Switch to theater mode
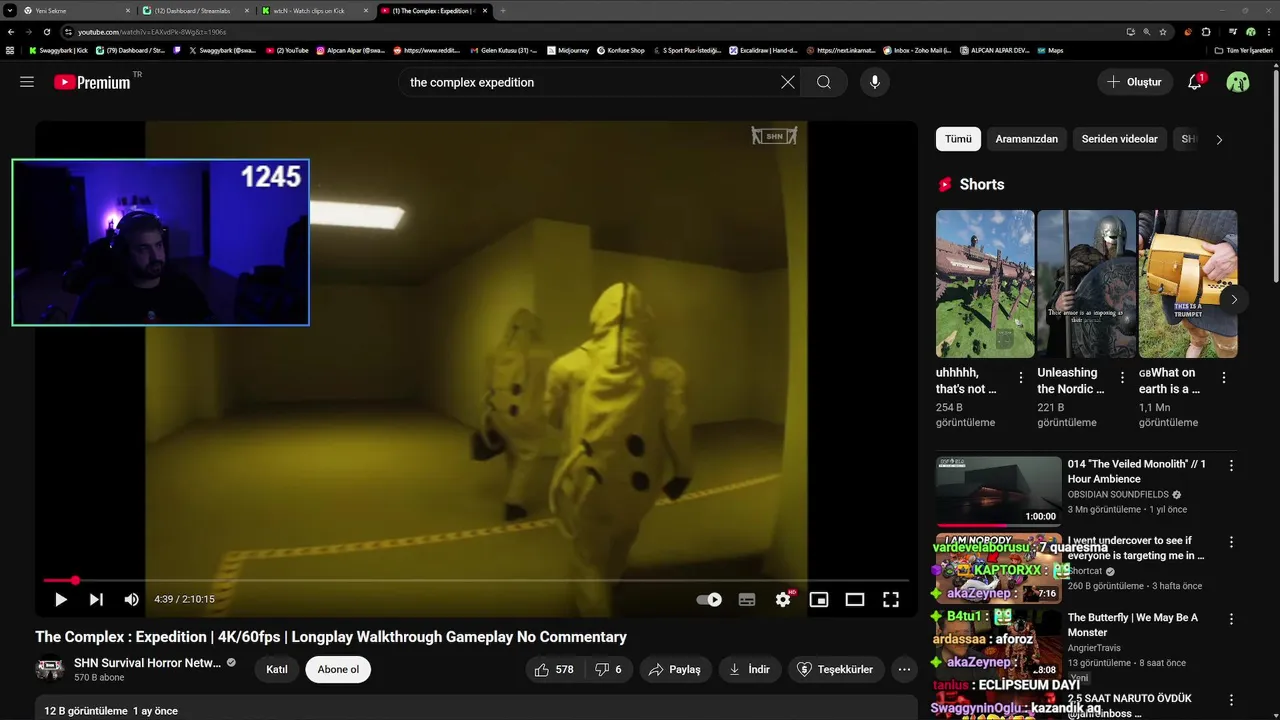The width and height of the screenshot is (1280, 720). pyautogui.click(x=855, y=599)
